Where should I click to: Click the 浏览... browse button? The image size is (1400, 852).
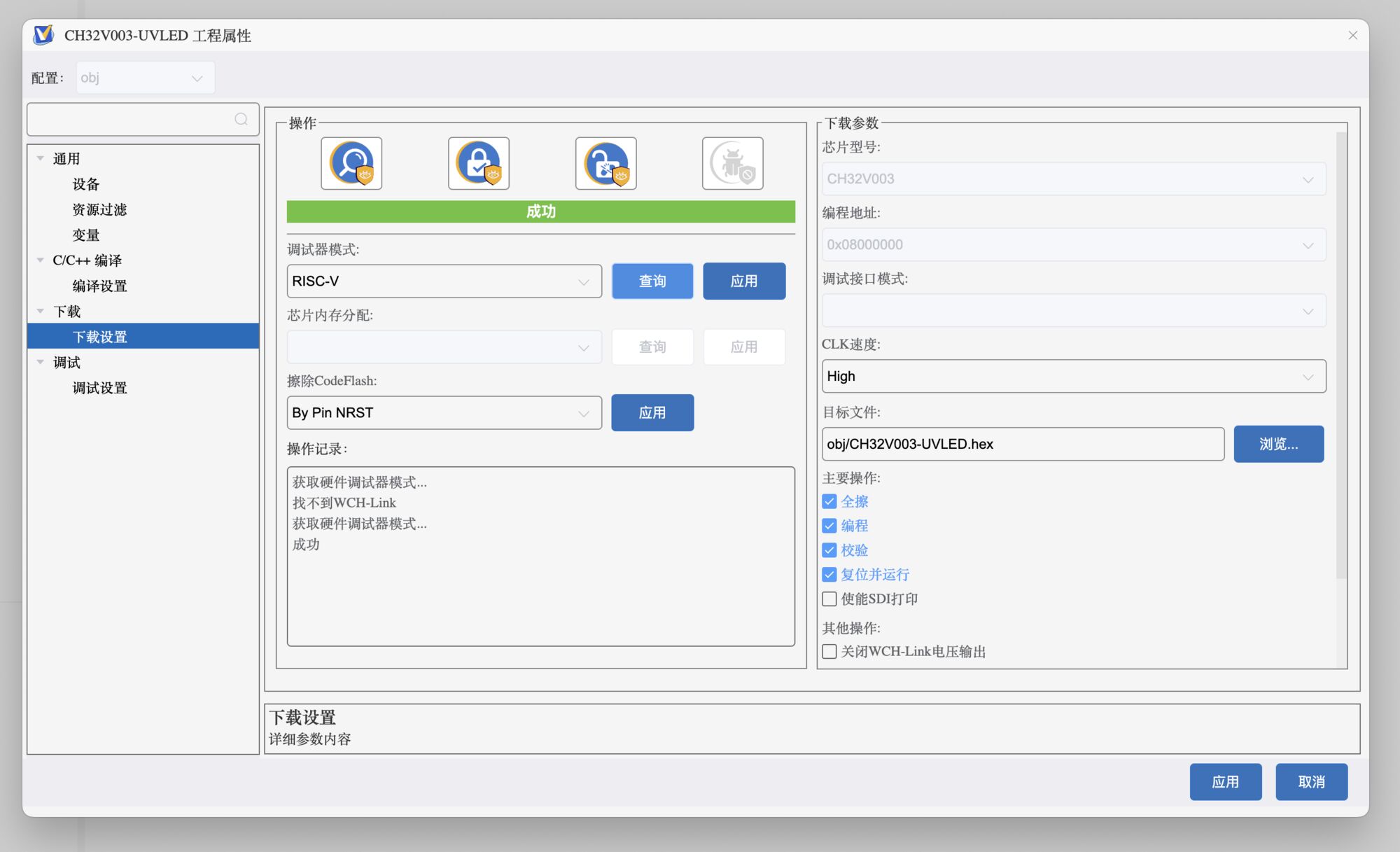(x=1278, y=444)
